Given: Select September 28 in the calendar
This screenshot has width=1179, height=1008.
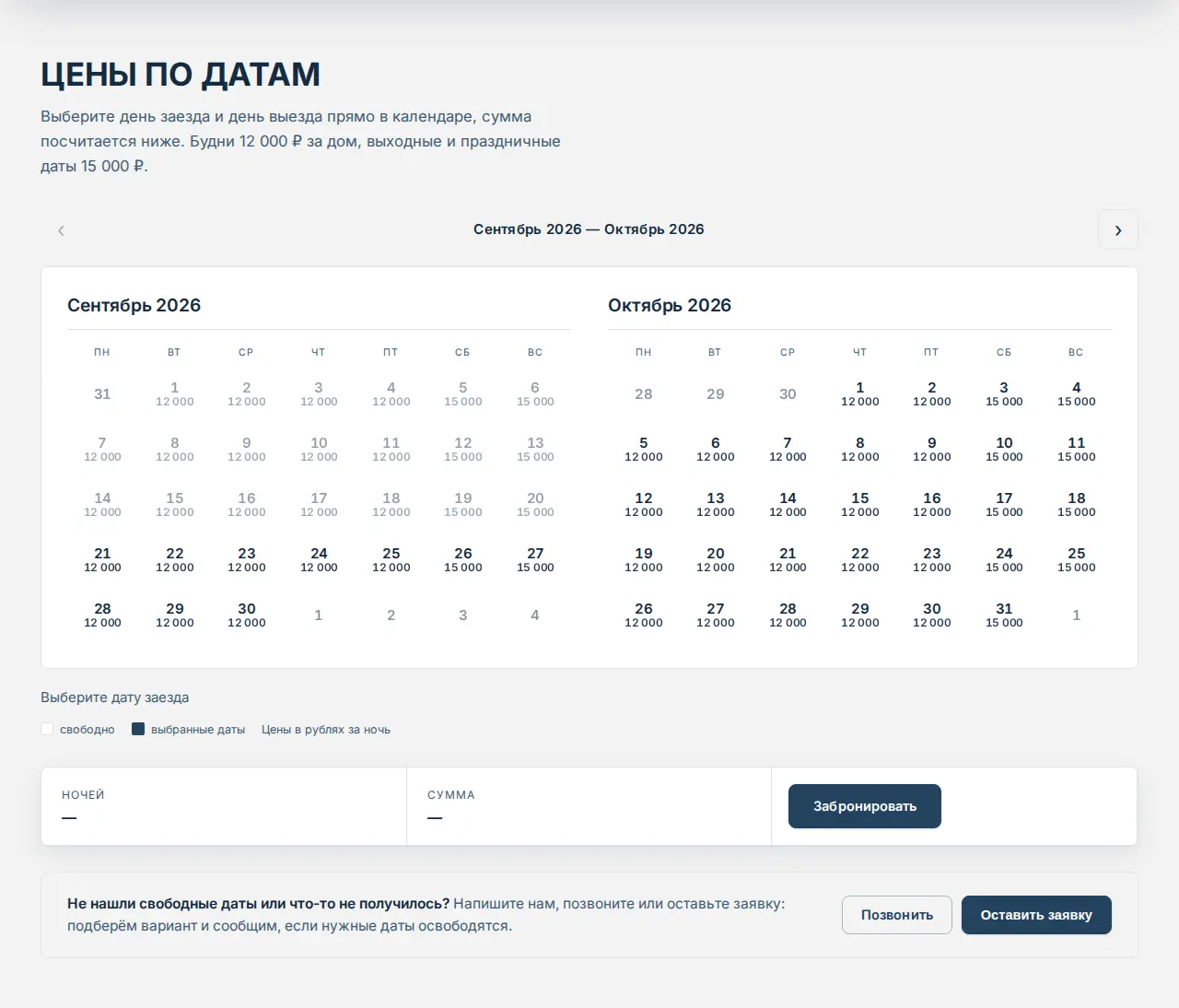Looking at the screenshot, I should (x=102, y=615).
